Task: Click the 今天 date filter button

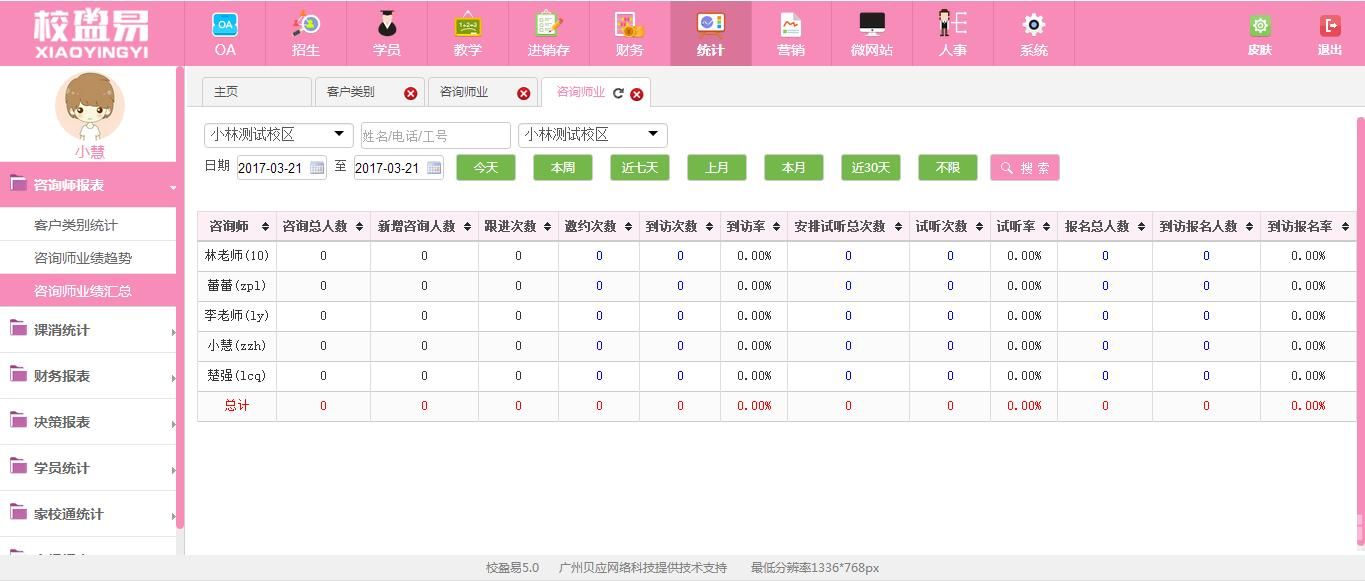Action: pyautogui.click(x=485, y=168)
